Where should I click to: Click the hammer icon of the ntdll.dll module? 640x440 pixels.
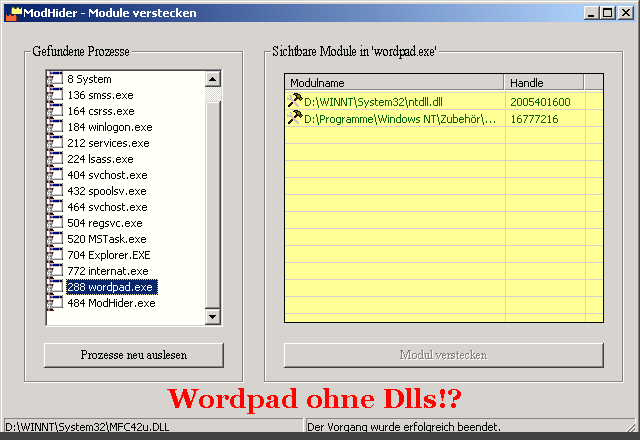click(295, 100)
